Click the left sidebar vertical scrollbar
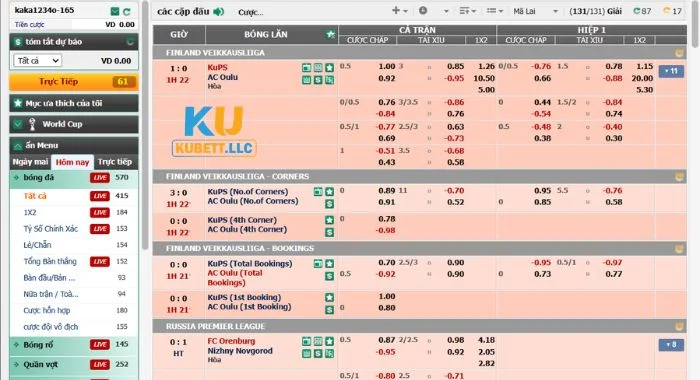The height and width of the screenshot is (380, 700). [145, 125]
